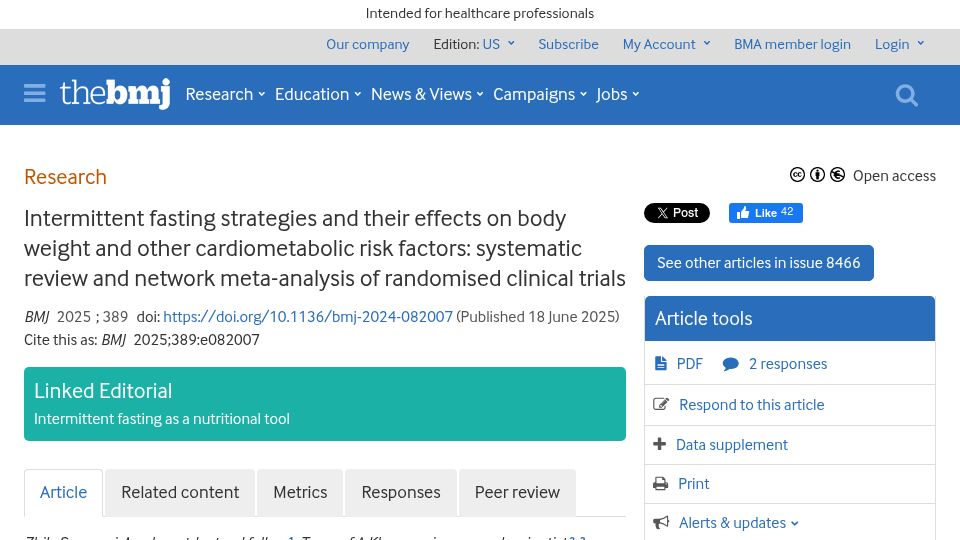Expand the Campaigns nav dropdown

click(540, 94)
